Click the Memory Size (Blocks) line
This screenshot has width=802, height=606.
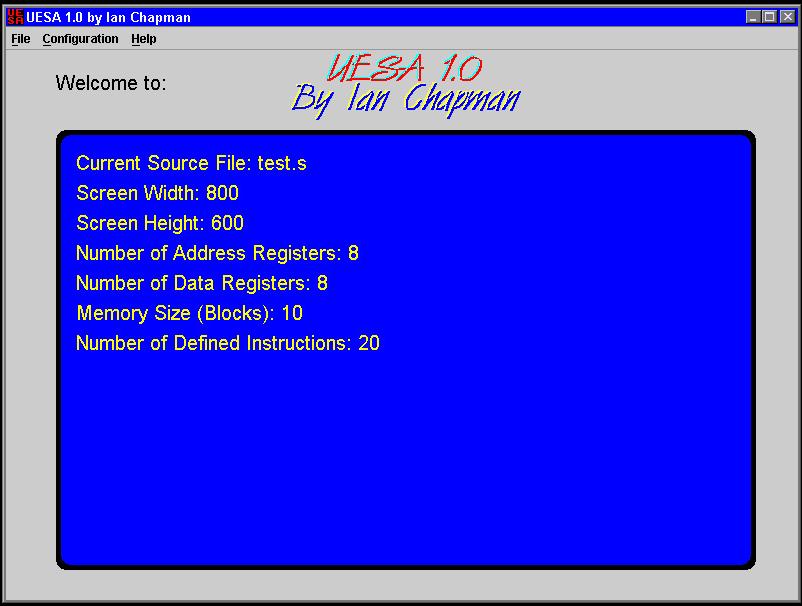190,313
